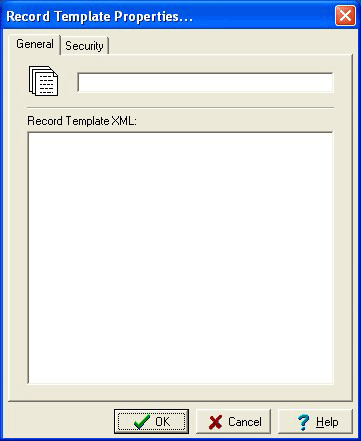Switch to the Security tab
Image resolution: width=361 pixels, height=441 pixels.
(85, 46)
